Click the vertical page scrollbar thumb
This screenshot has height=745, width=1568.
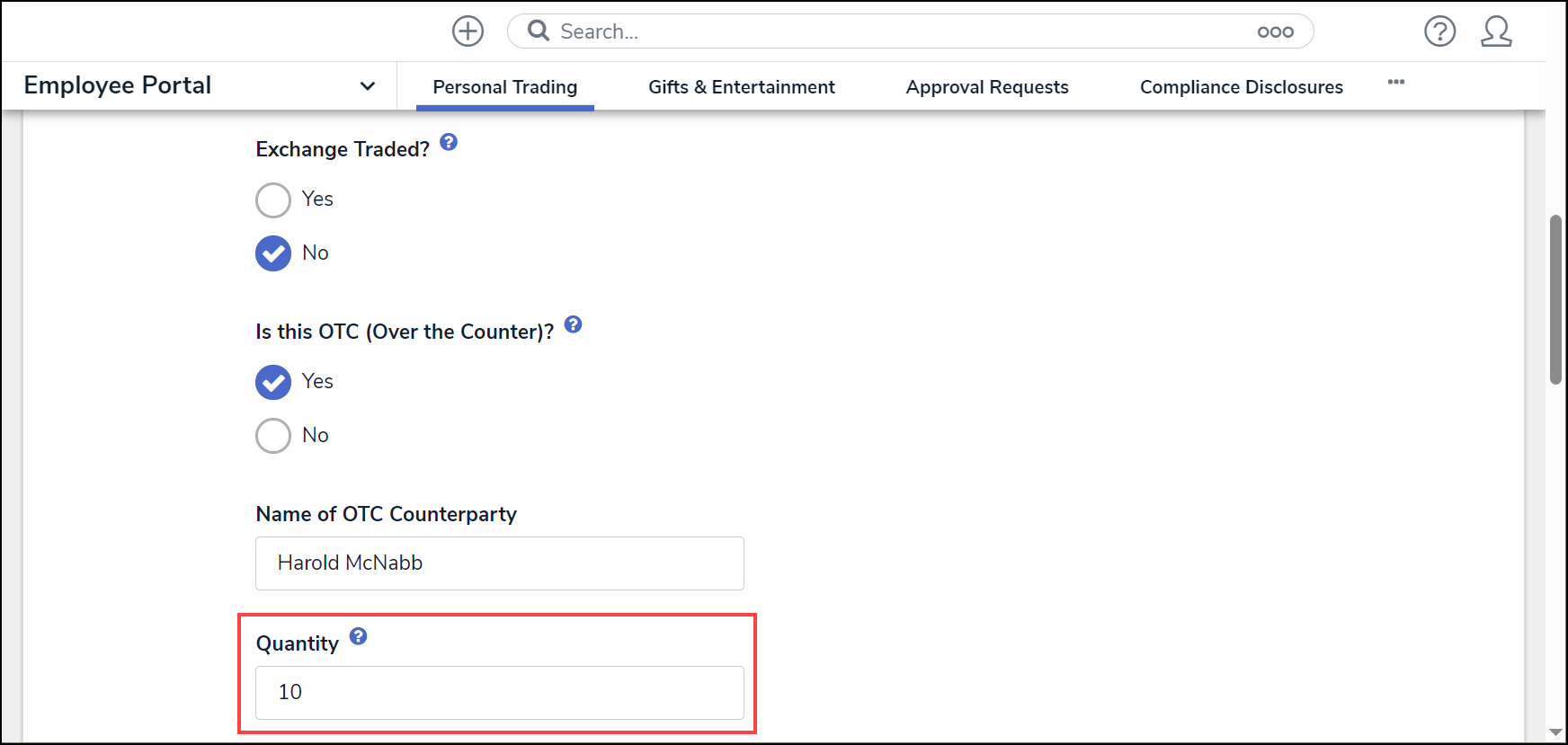point(1555,299)
